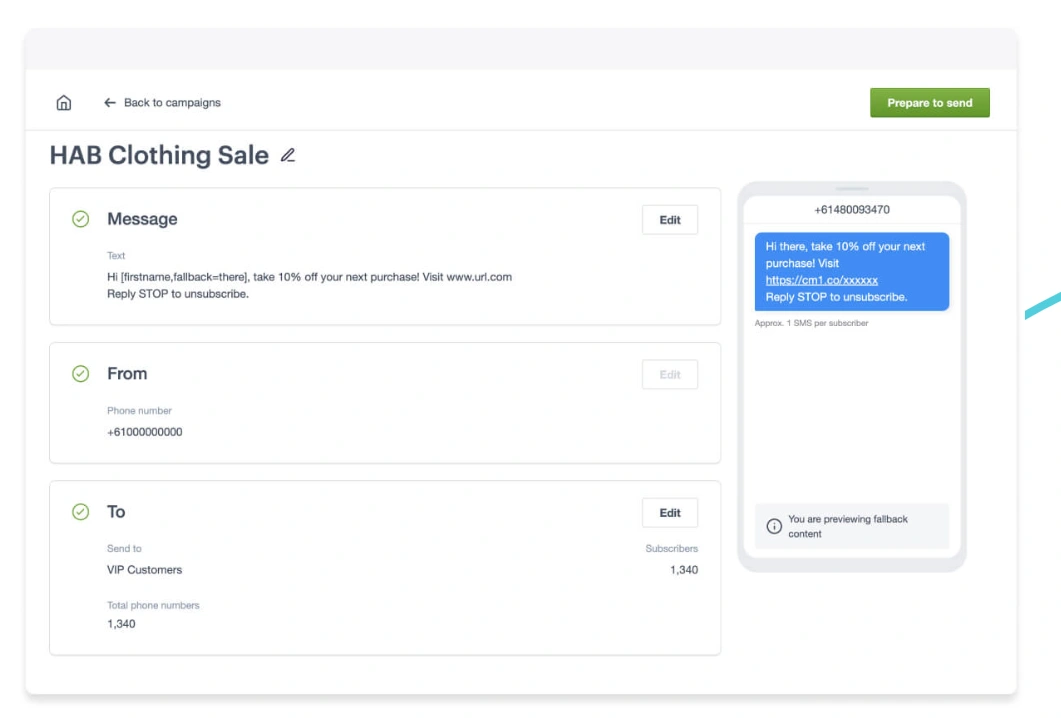
Task: Click the Message heading
Action: 142,219
